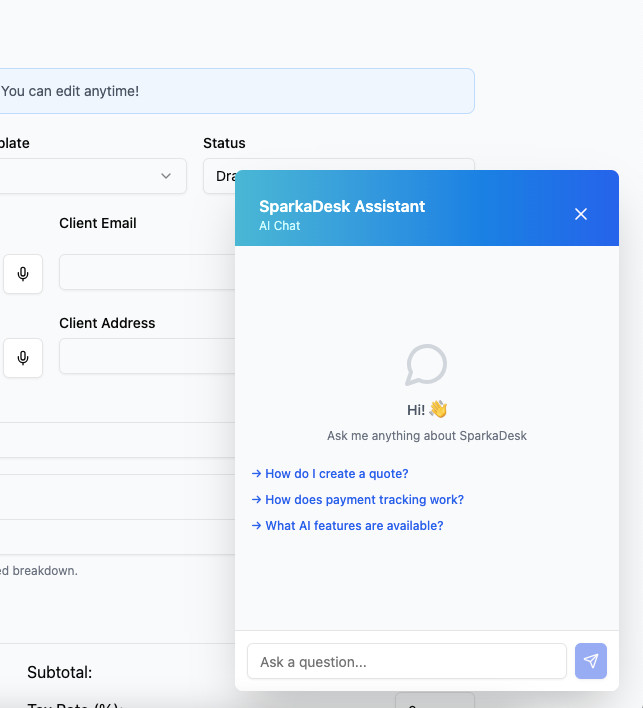
Task: Click the microphone button beside Client Address
Action: coord(23,358)
